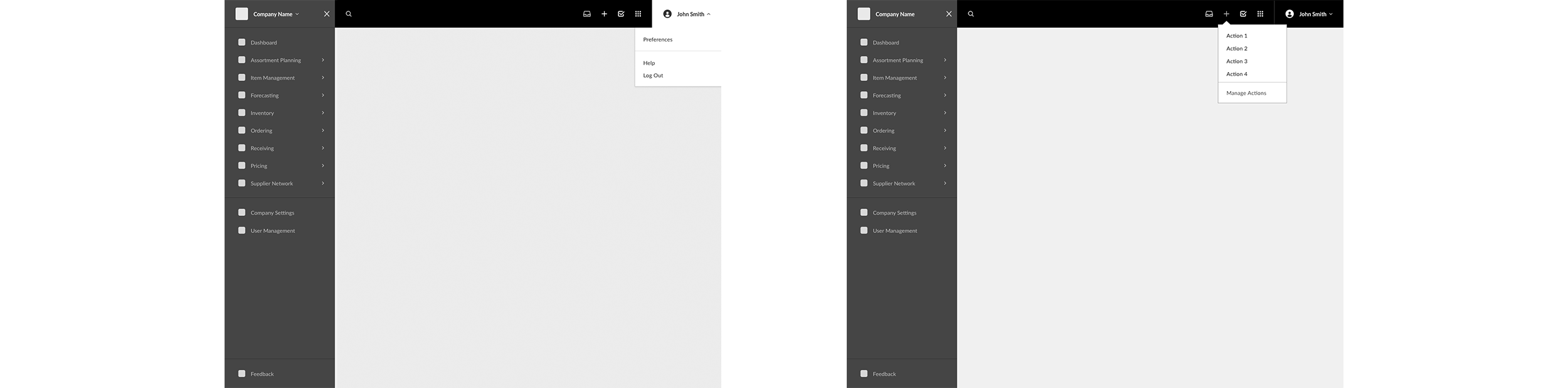The height and width of the screenshot is (388, 1568).
Task: Click the Dashboard icon in the left mockup sidebar
Action: 241,42
